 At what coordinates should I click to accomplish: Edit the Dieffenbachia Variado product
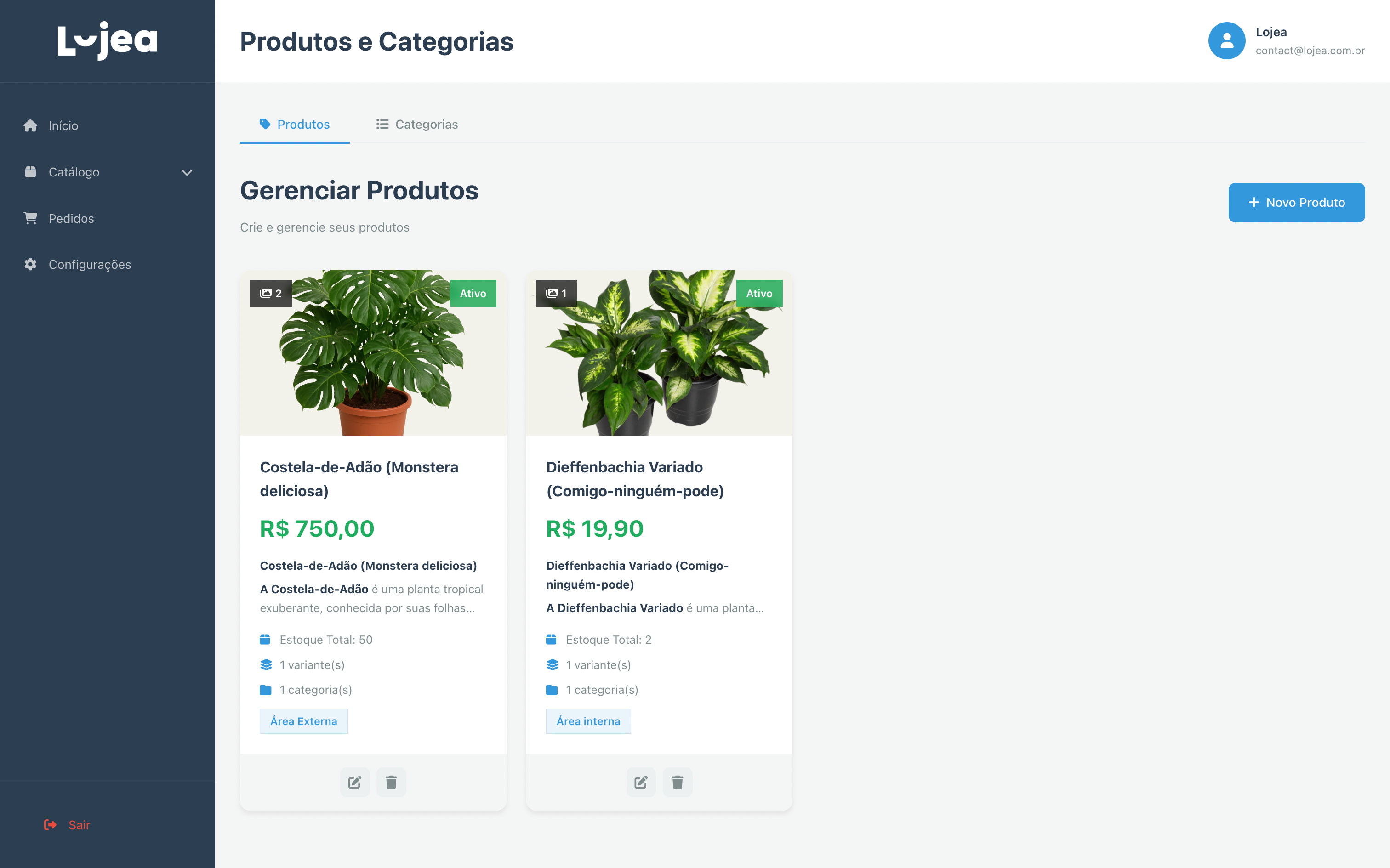click(641, 782)
